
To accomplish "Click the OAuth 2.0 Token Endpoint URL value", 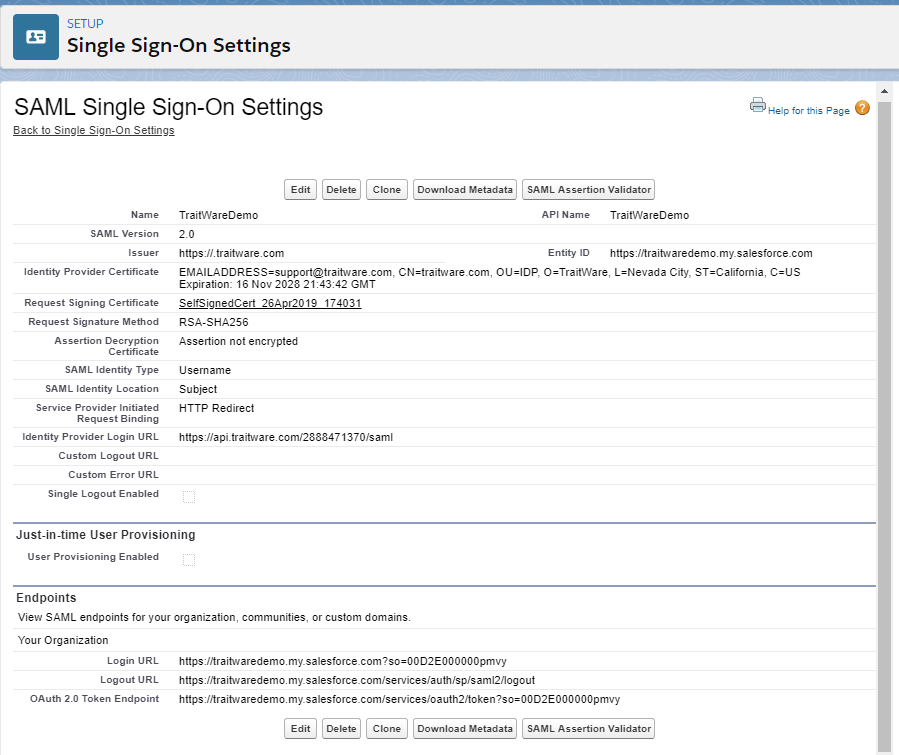I will point(399,699).
